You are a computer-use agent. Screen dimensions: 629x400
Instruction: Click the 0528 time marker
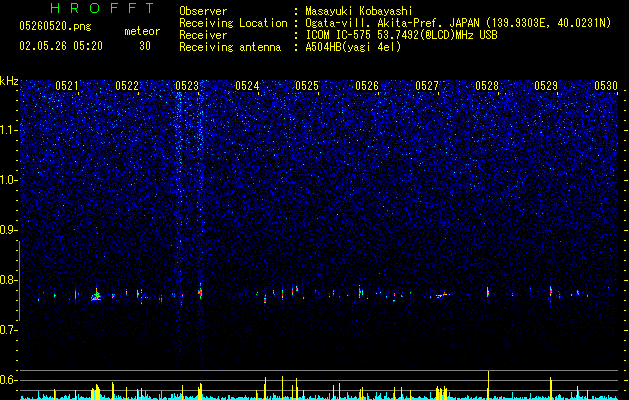coord(487,85)
